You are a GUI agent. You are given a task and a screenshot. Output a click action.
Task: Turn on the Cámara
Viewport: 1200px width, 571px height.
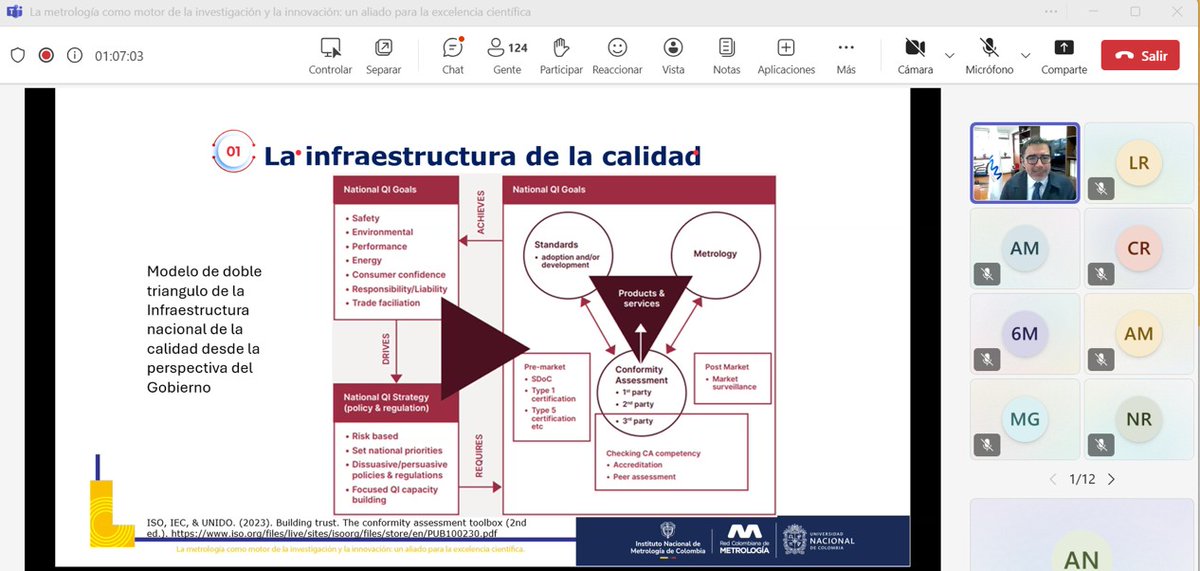915,56
